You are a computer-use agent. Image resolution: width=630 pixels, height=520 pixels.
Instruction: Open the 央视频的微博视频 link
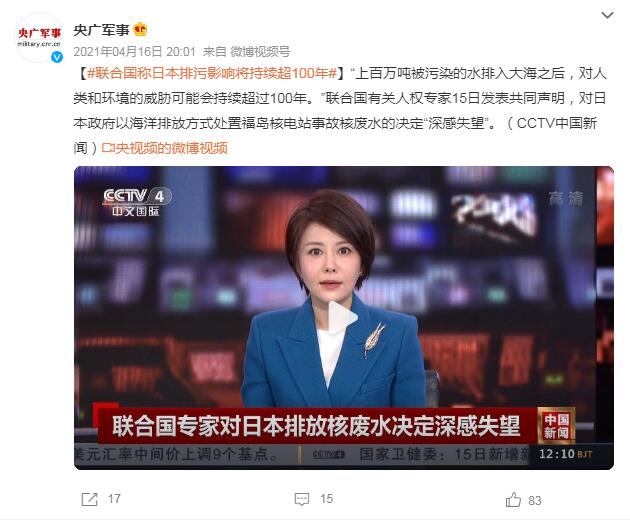(171, 148)
